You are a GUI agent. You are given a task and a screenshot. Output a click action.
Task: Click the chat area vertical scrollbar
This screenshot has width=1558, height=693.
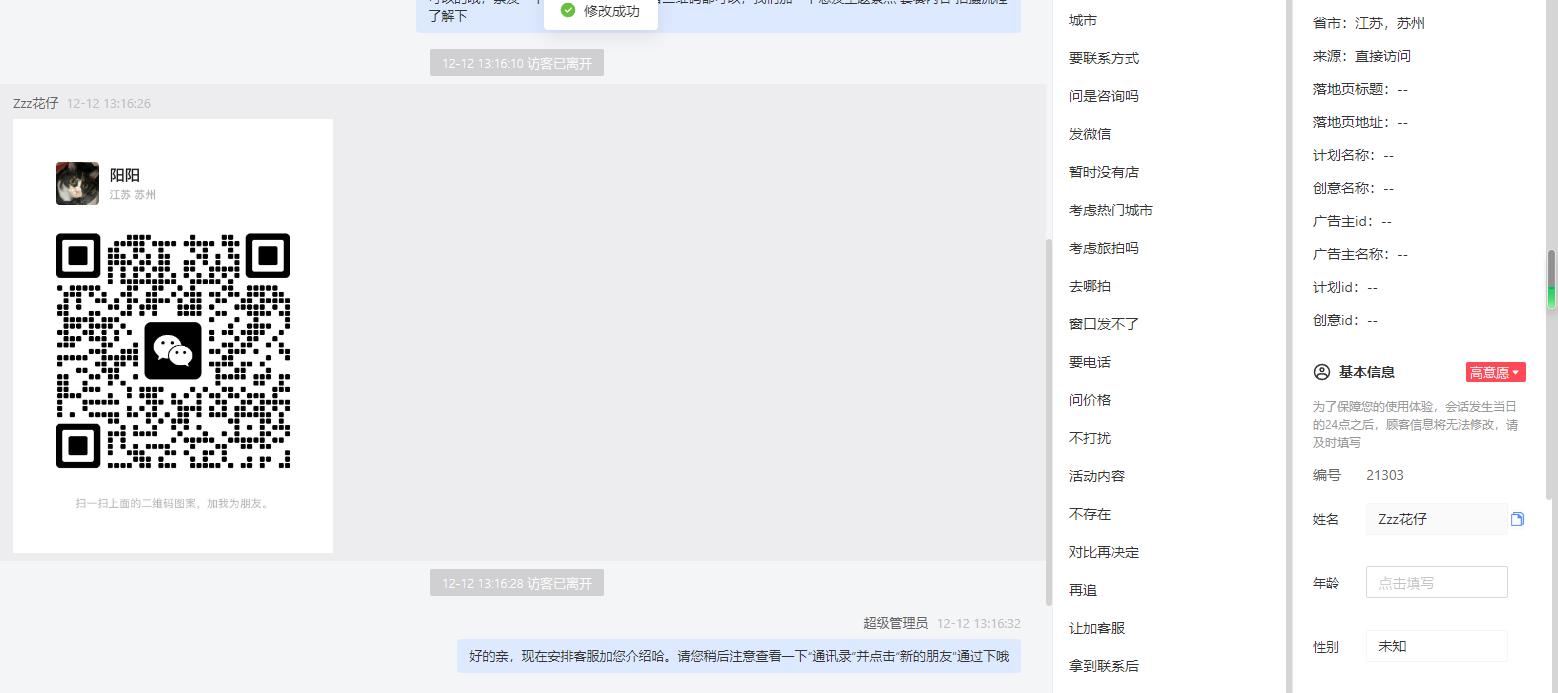coord(1048,422)
